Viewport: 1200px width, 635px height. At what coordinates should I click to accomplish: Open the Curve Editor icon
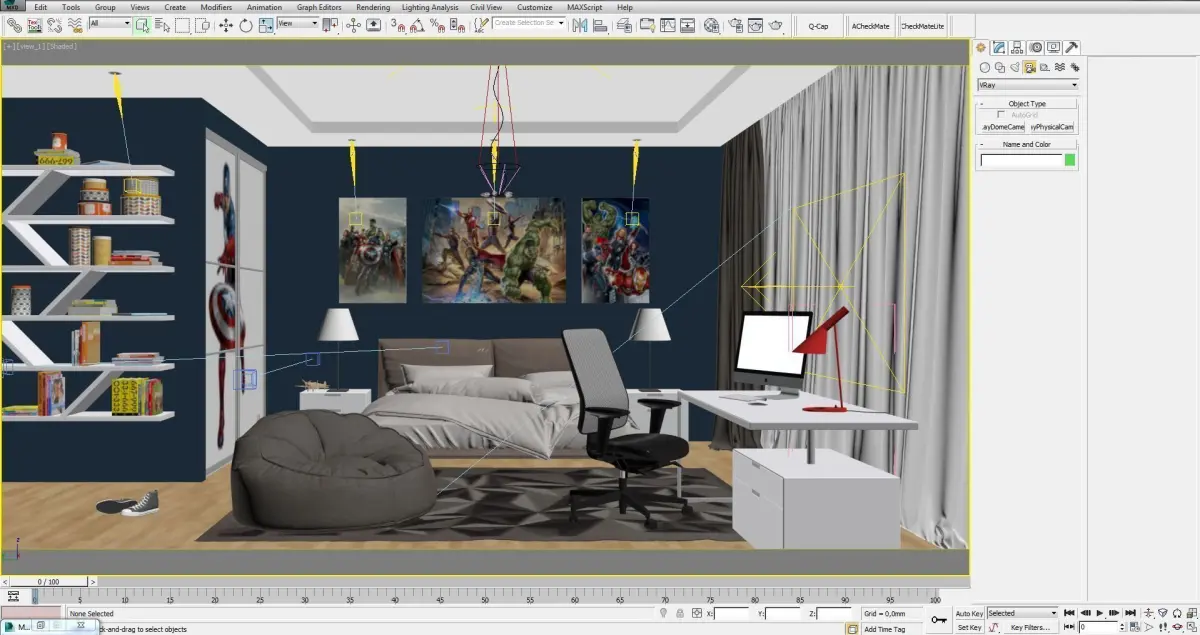[668, 24]
